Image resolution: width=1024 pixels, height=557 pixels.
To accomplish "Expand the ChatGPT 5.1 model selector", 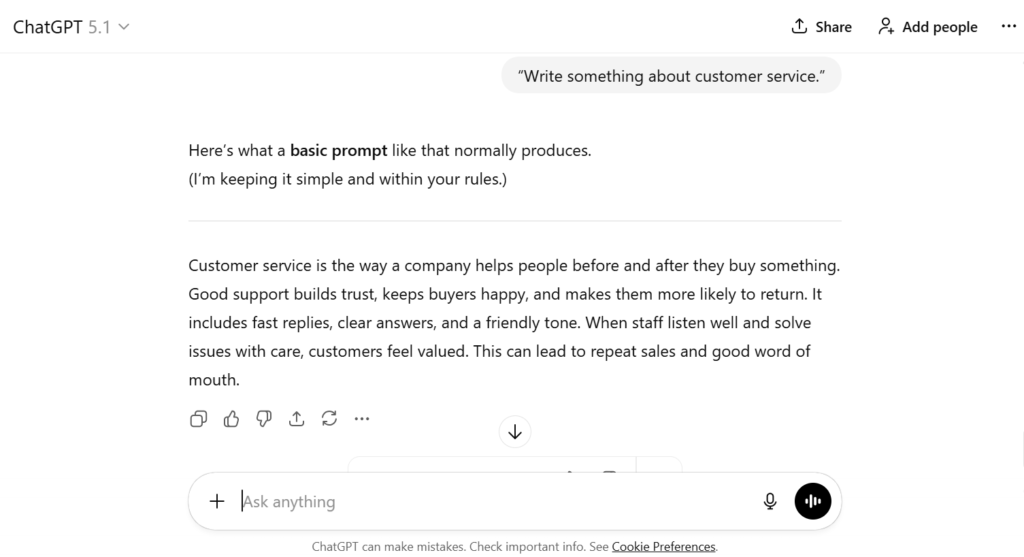I will (x=71, y=27).
